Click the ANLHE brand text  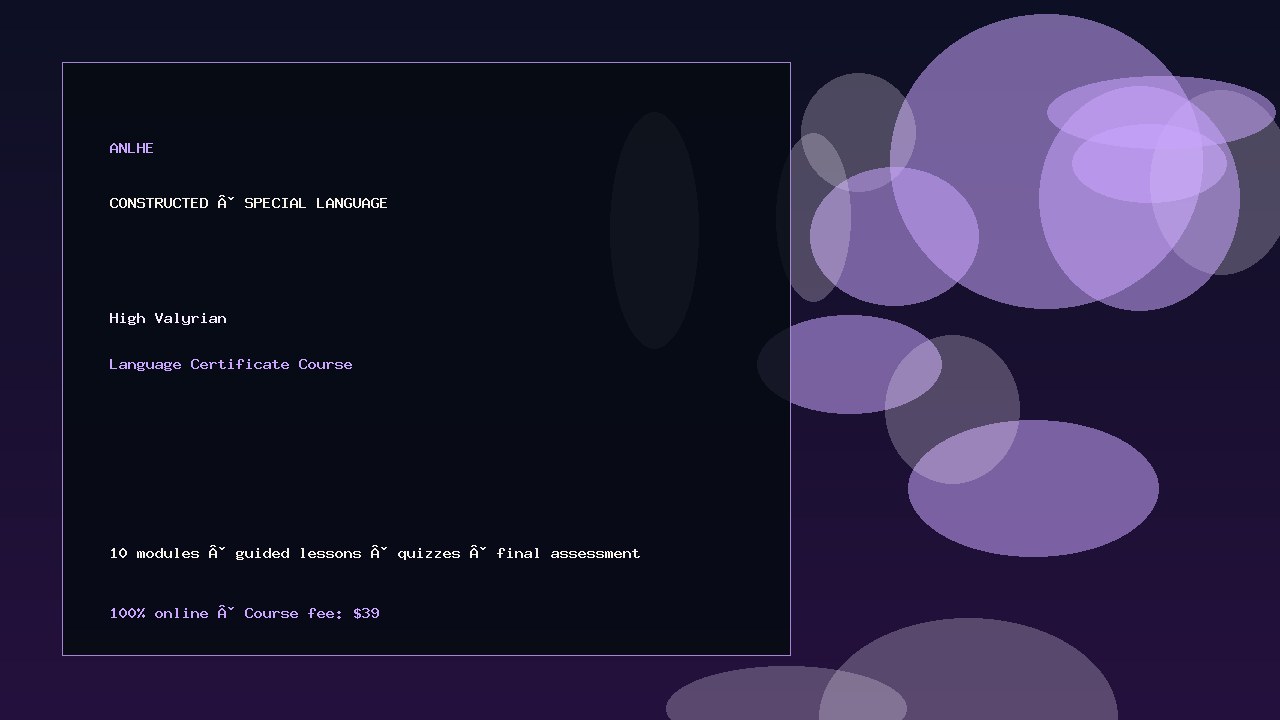[x=131, y=148]
